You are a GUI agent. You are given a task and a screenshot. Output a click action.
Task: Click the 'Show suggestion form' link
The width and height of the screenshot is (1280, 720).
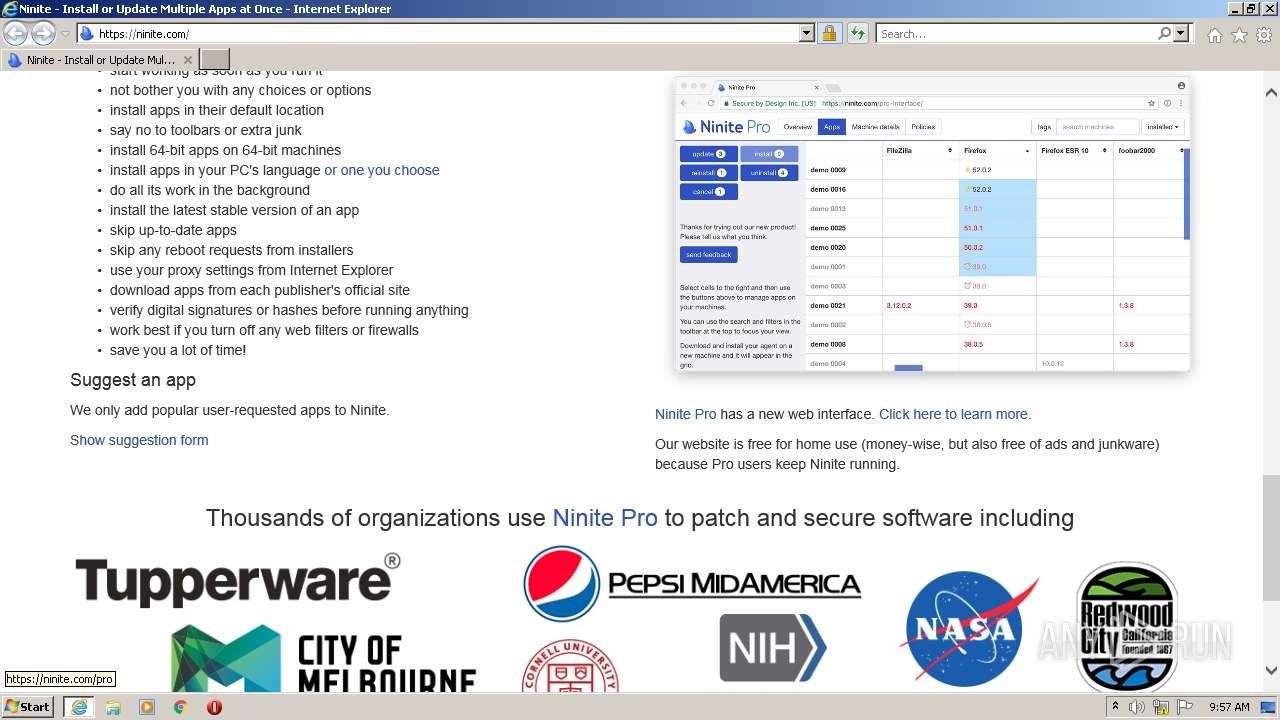pos(139,440)
